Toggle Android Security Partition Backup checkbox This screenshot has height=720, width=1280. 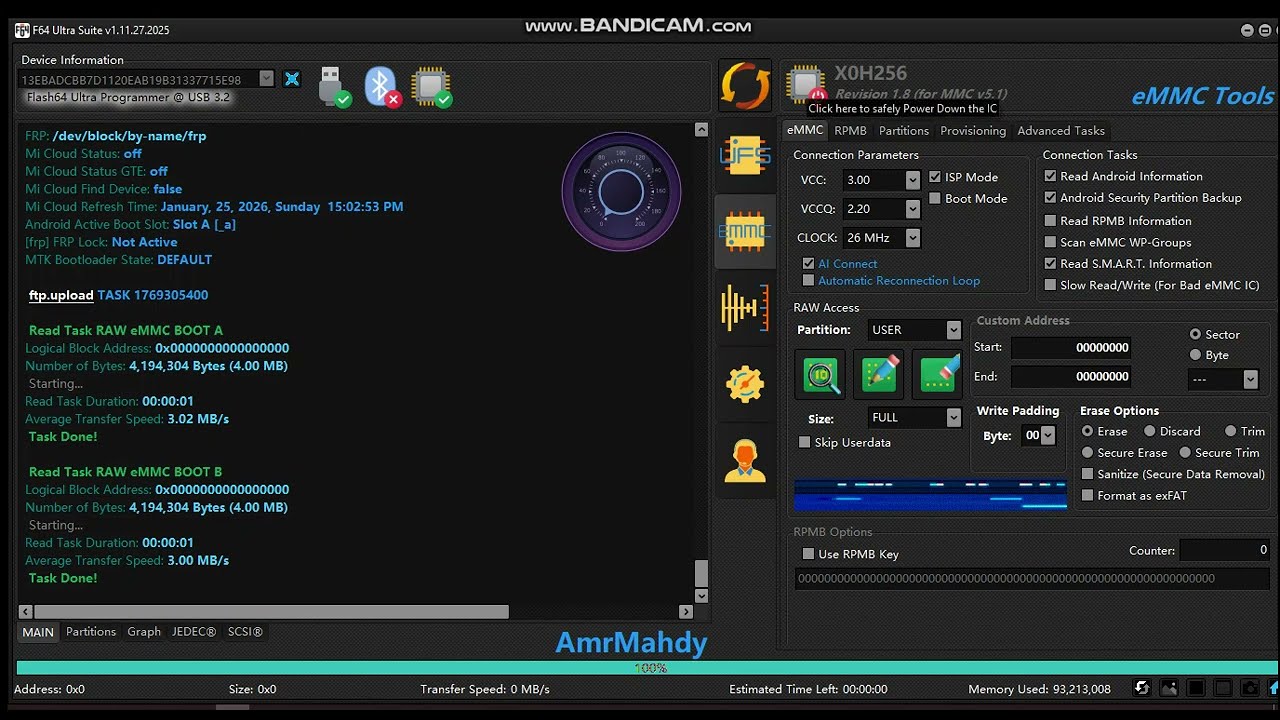pos(1050,198)
